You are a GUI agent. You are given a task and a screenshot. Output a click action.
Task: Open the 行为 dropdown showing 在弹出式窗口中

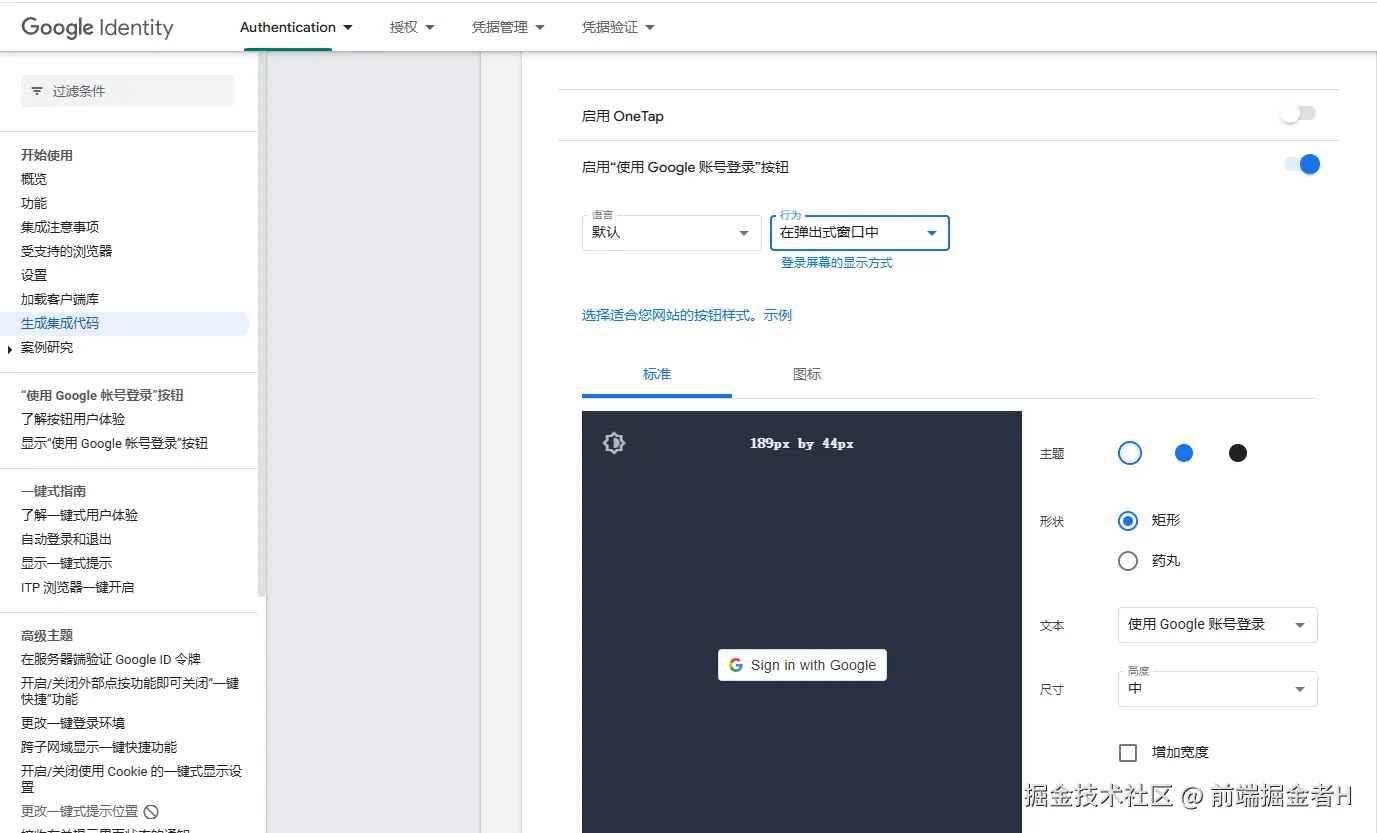pos(860,232)
